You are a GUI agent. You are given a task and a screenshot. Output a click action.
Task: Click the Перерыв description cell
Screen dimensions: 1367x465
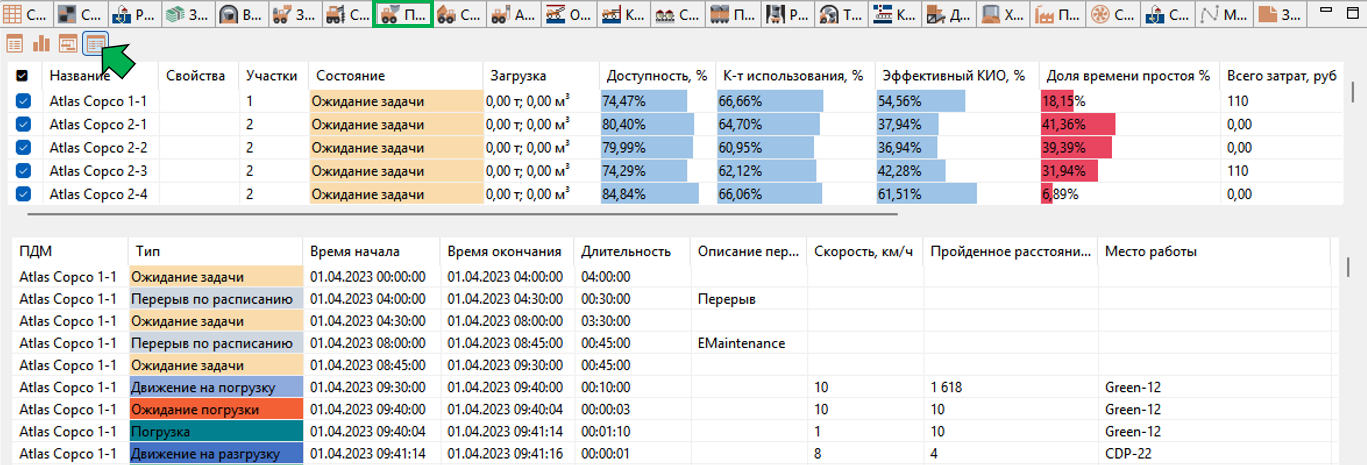click(x=748, y=299)
